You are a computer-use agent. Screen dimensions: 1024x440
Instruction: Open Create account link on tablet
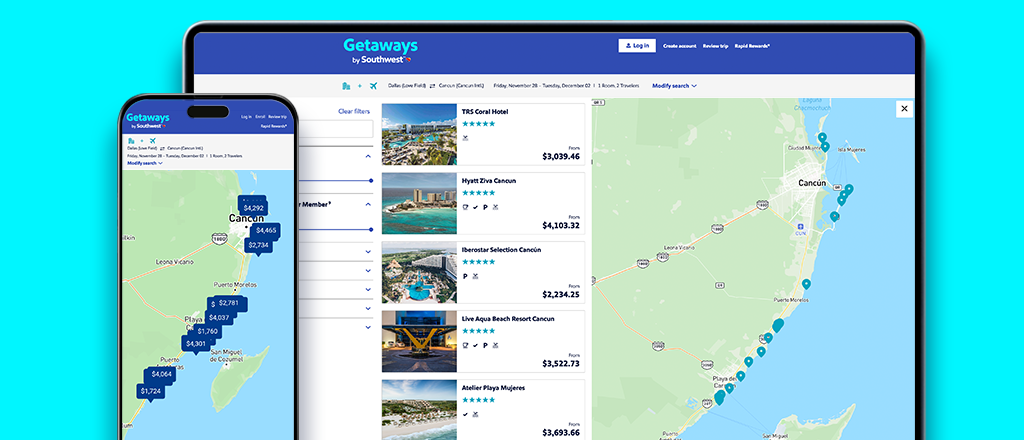[x=680, y=46]
